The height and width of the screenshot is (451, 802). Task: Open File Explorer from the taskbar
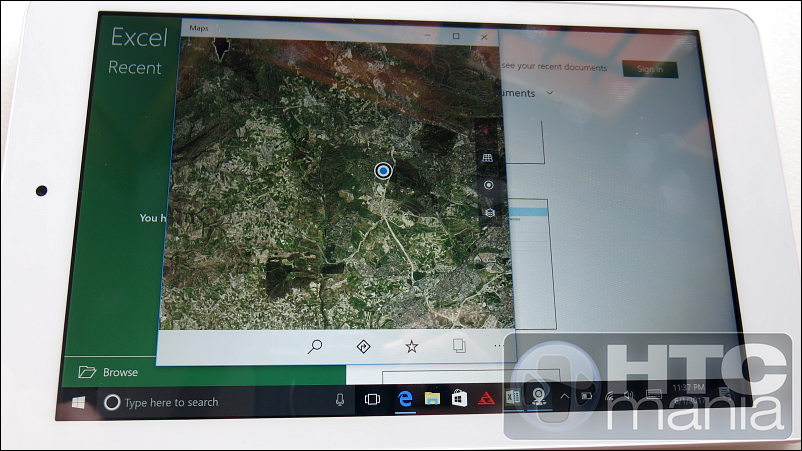point(432,398)
